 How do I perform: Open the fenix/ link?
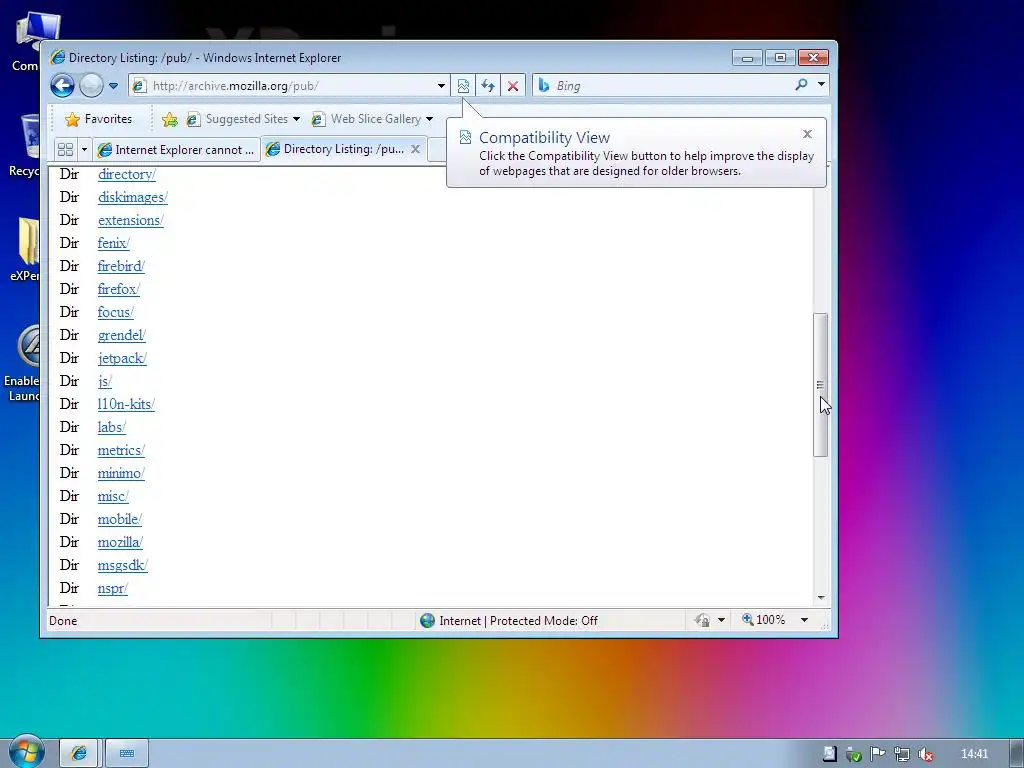click(114, 243)
